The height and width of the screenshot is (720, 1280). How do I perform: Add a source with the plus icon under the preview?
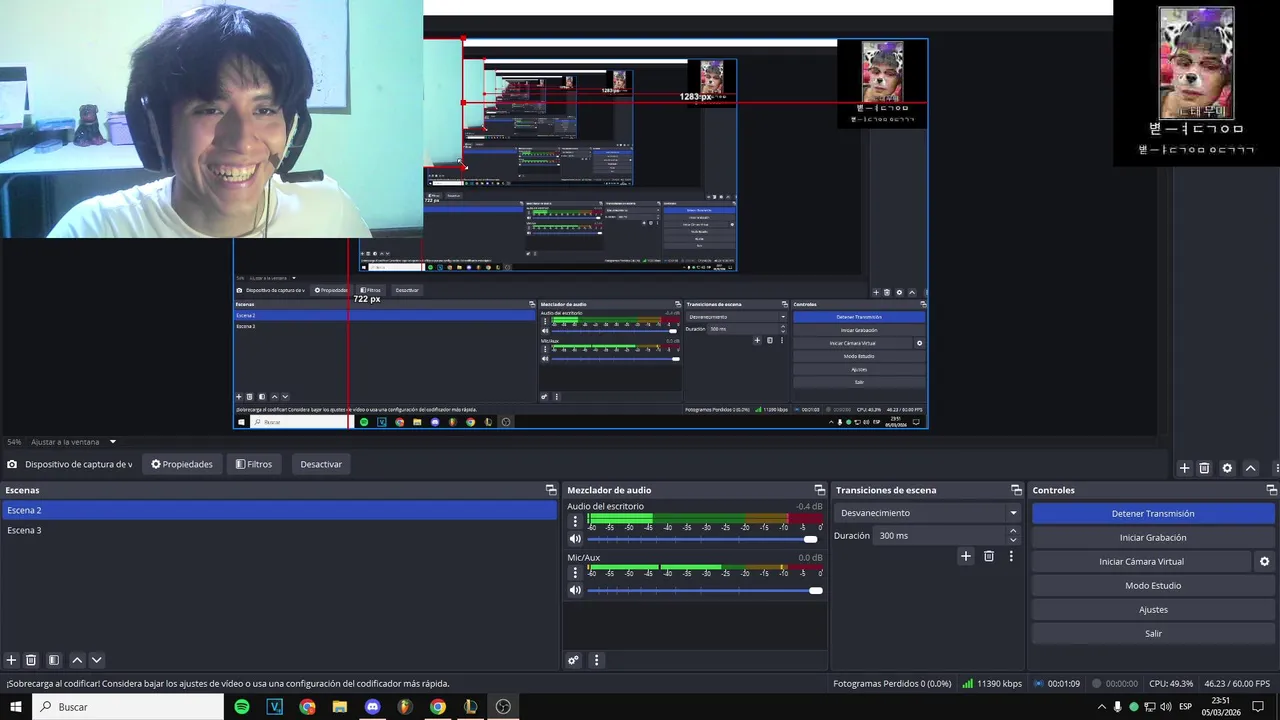click(1184, 468)
